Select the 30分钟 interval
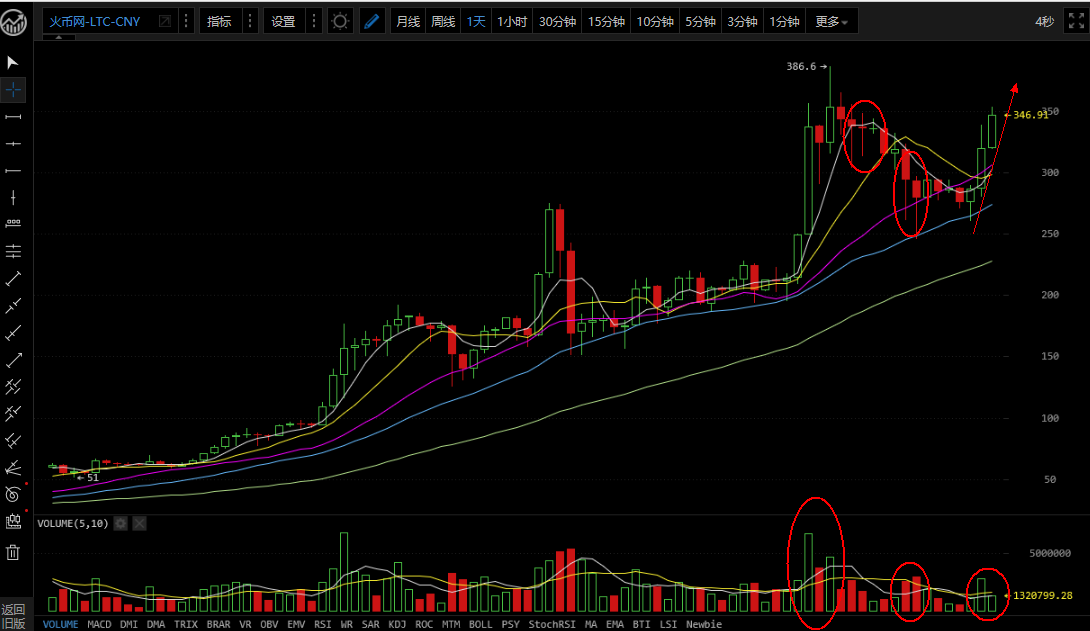Screen dimensions: 1090x631 click(558, 22)
